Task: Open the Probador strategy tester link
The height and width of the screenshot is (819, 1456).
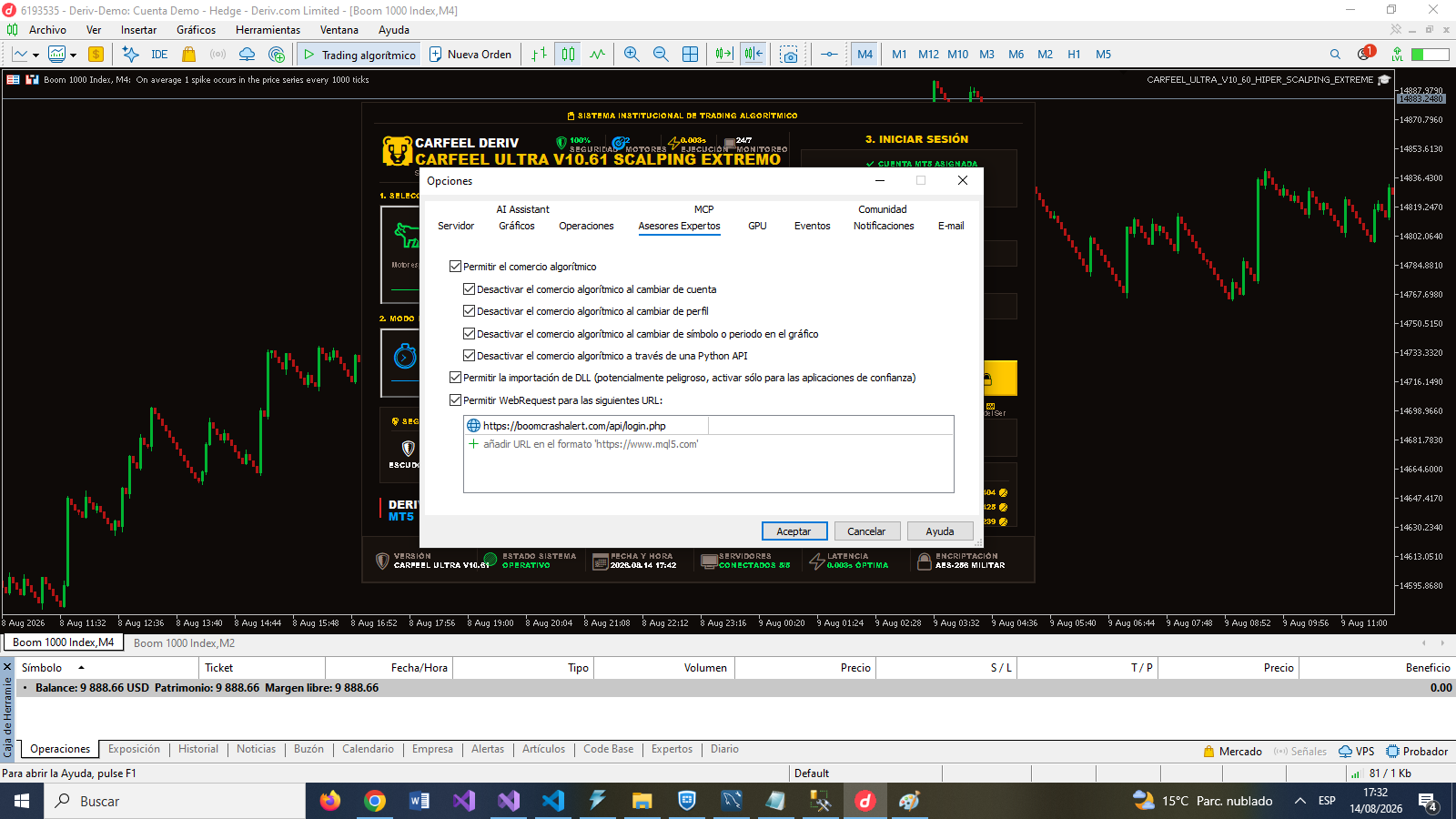Action: pos(1417,752)
